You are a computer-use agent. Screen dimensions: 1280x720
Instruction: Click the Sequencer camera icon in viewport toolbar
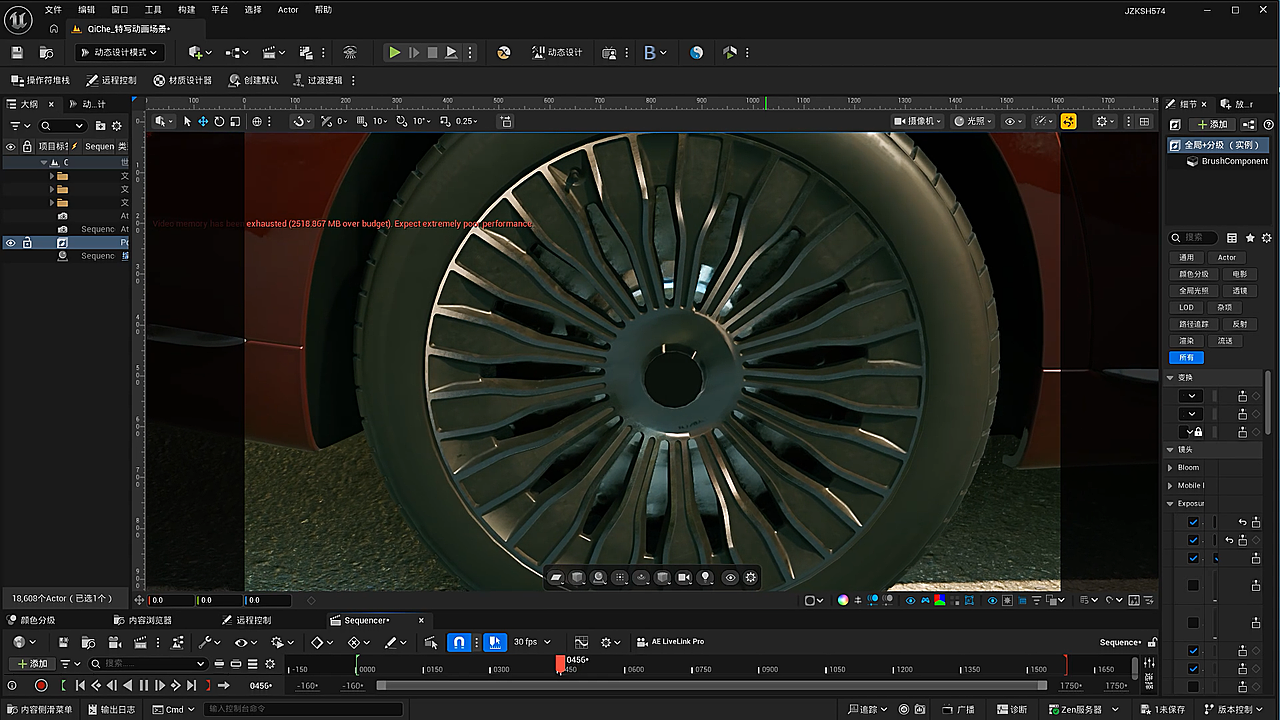pyautogui.click(x=684, y=577)
